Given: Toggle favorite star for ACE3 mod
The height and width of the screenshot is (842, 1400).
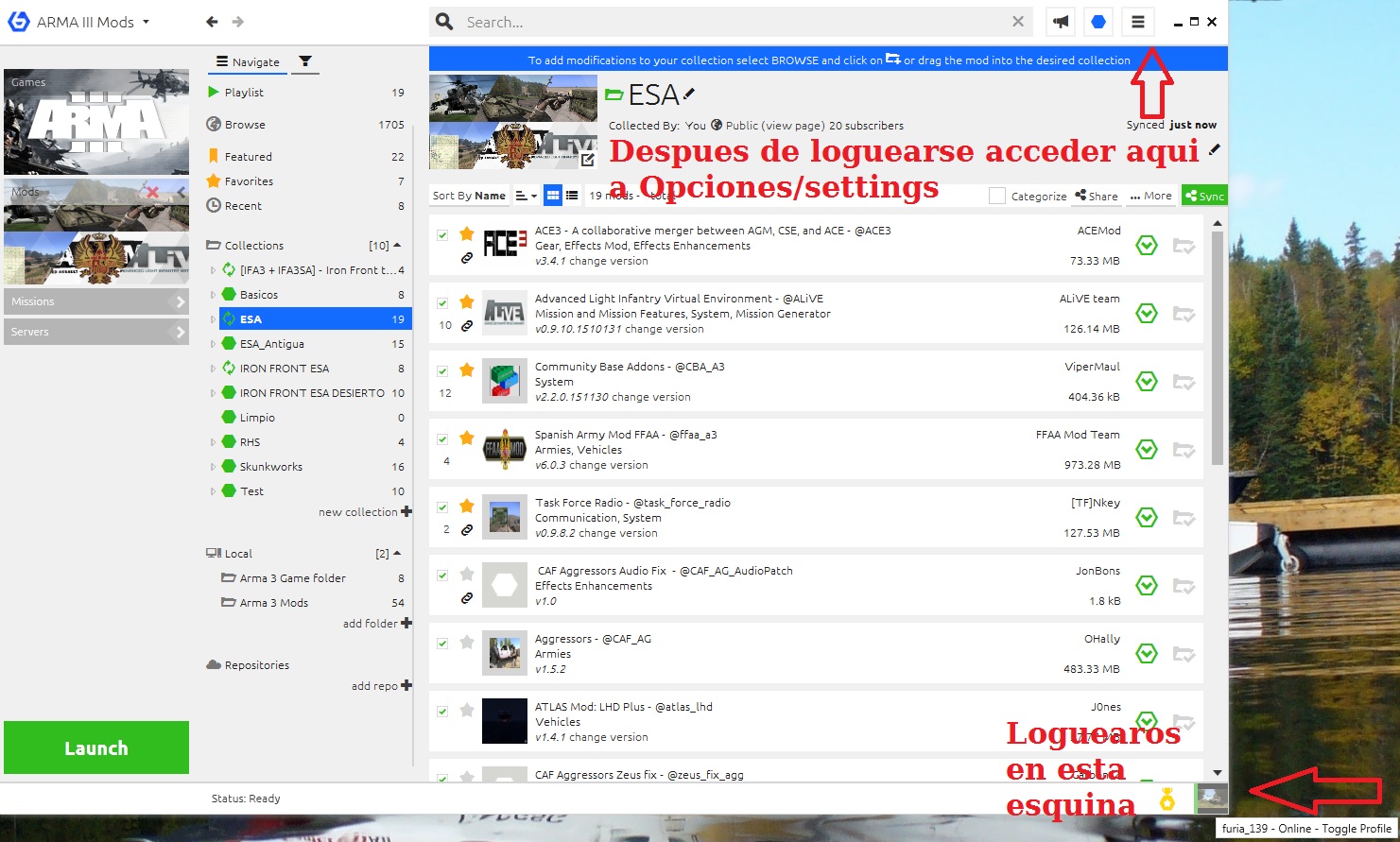Looking at the screenshot, I should pos(467,233).
